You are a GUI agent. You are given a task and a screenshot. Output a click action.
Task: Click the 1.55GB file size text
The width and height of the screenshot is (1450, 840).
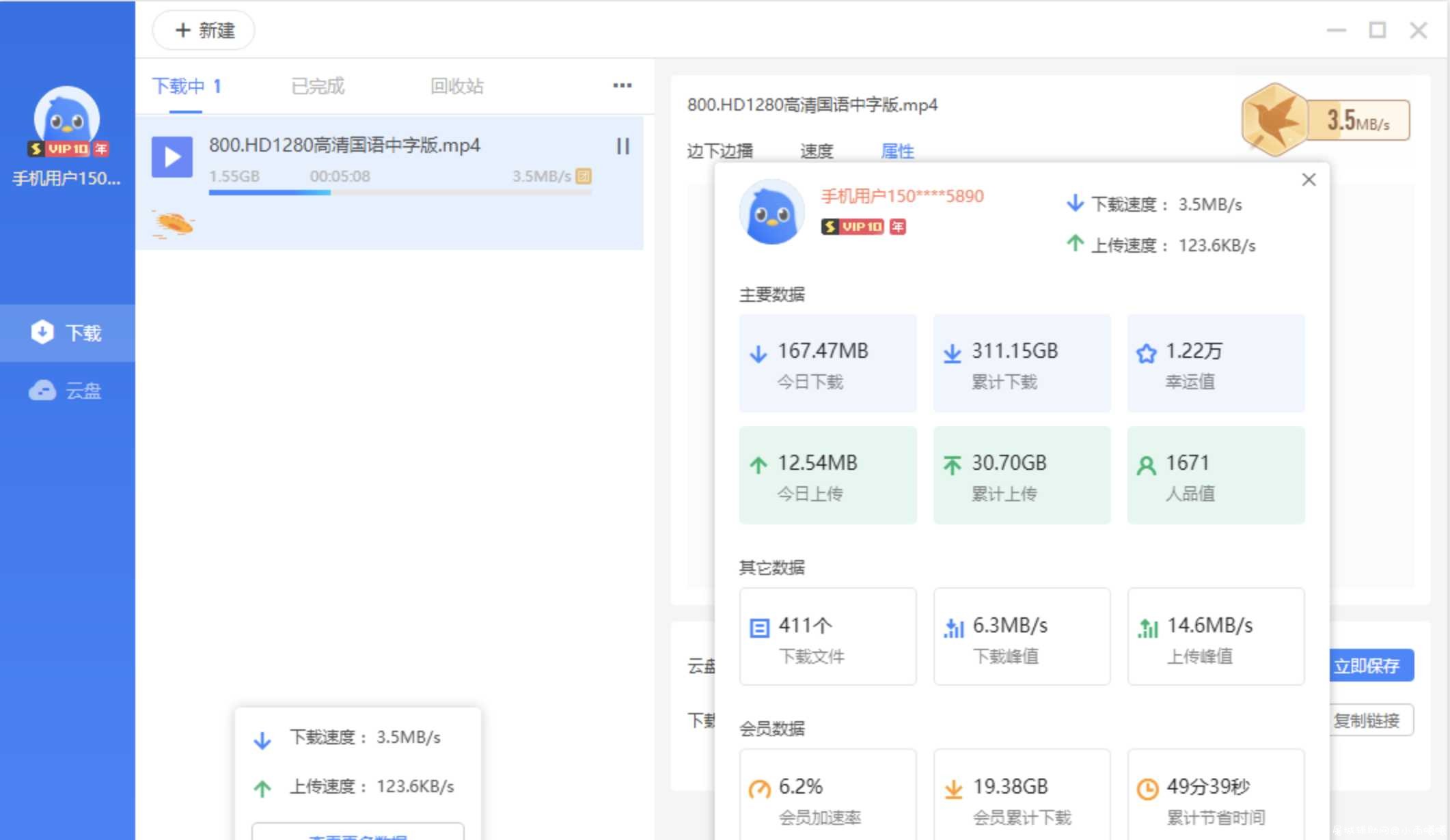(234, 176)
